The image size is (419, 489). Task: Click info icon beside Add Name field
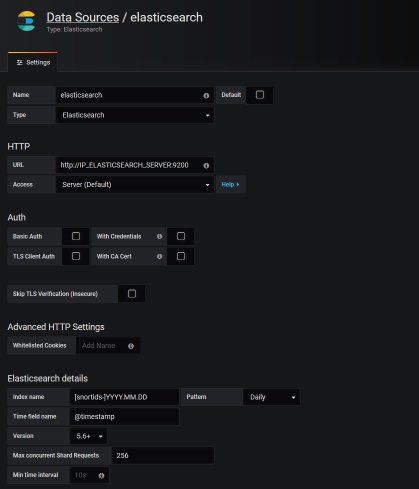pyautogui.click(x=131, y=346)
